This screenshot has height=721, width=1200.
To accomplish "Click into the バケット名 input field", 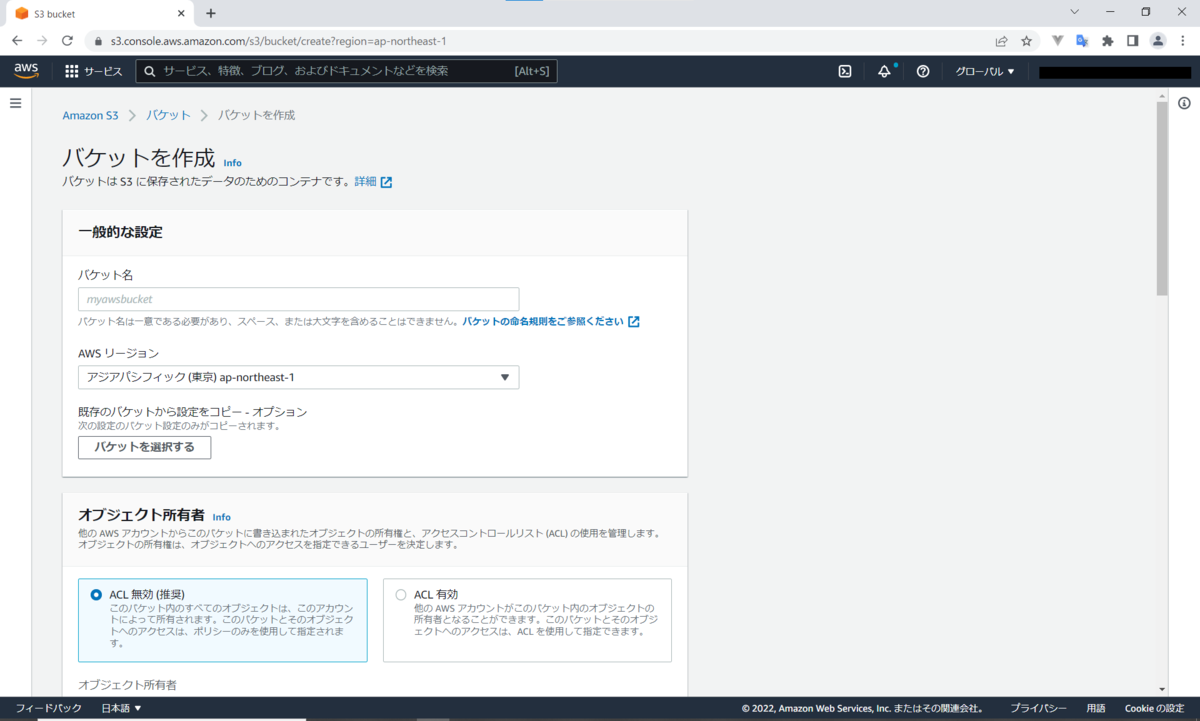I will click(298, 299).
